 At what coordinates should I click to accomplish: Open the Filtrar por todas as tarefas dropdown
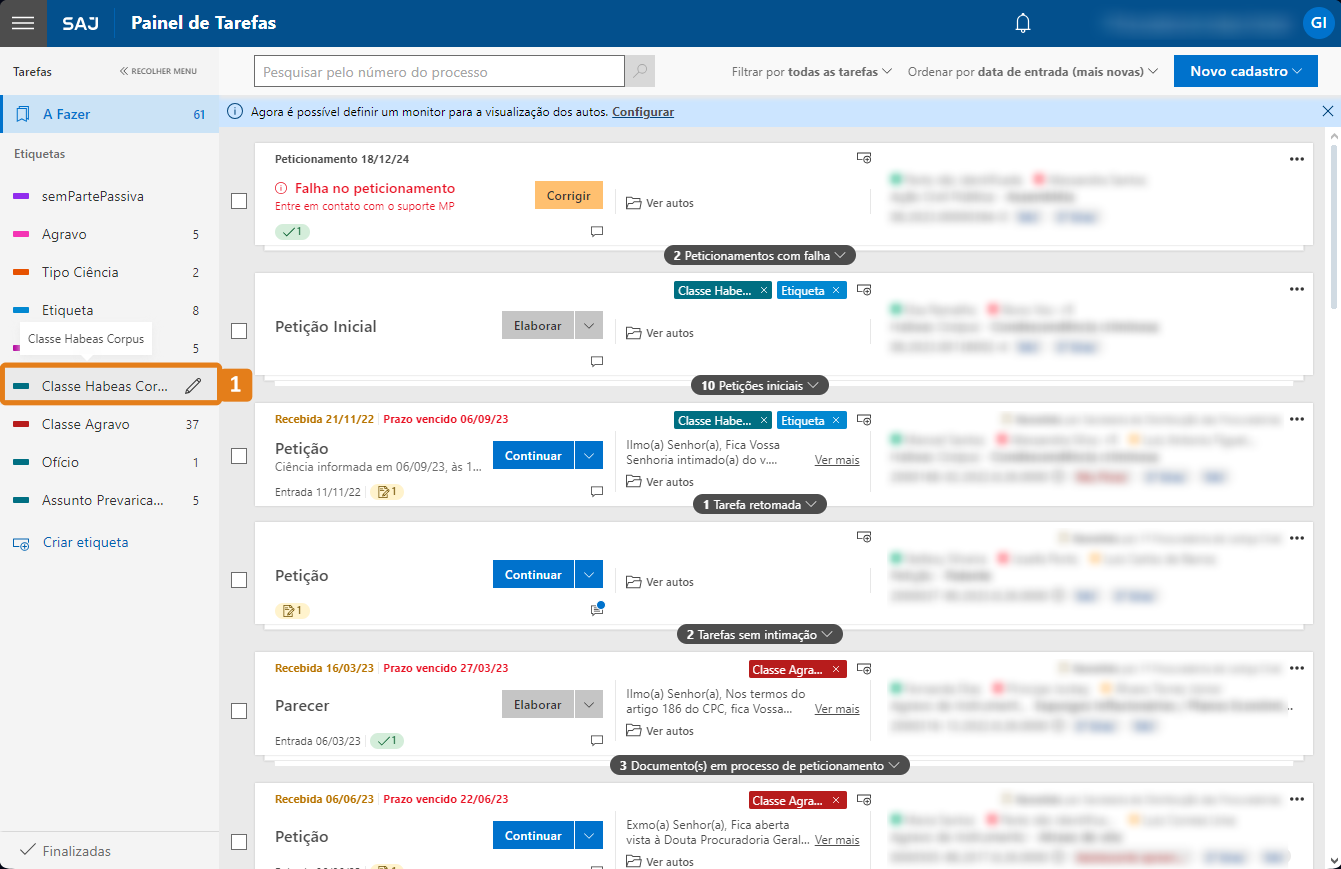tap(811, 72)
